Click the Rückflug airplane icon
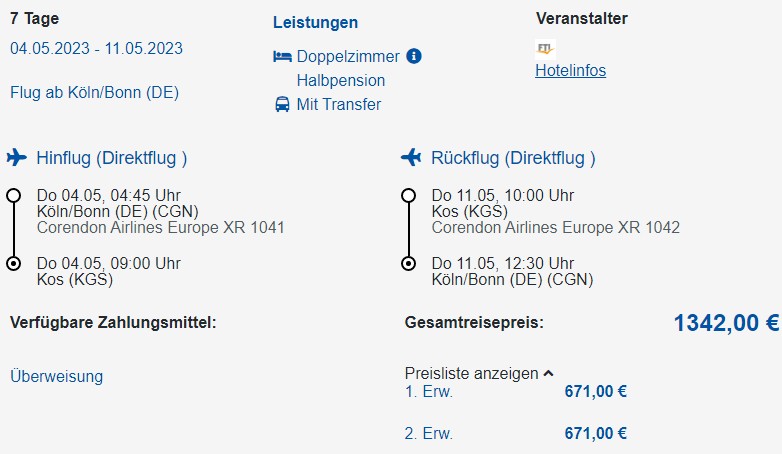 (411, 158)
